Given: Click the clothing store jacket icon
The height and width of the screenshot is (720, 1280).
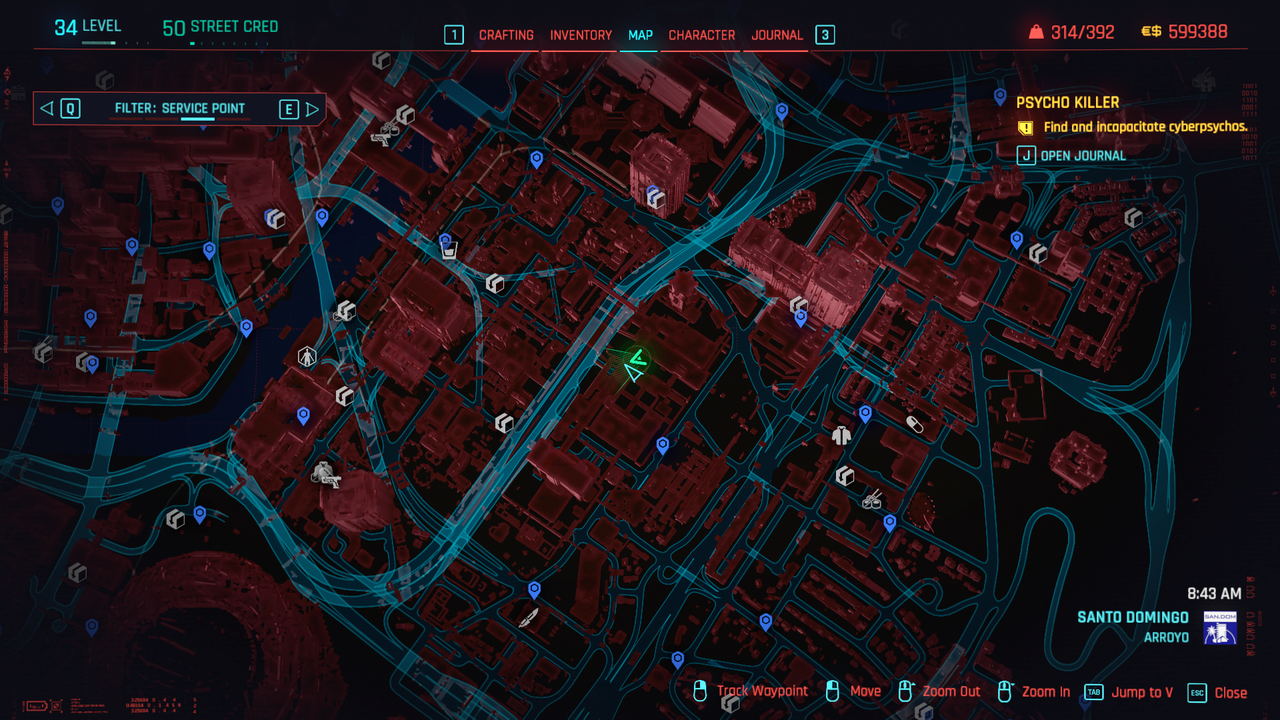Looking at the screenshot, I should click(x=840, y=435).
